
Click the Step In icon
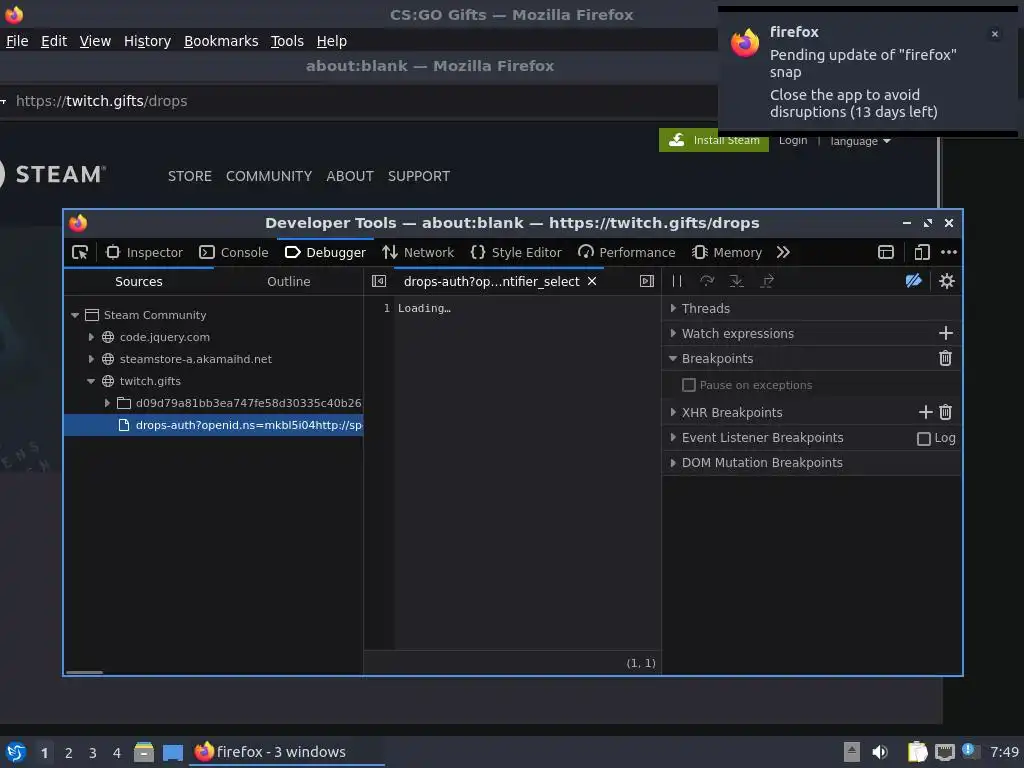point(737,281)
